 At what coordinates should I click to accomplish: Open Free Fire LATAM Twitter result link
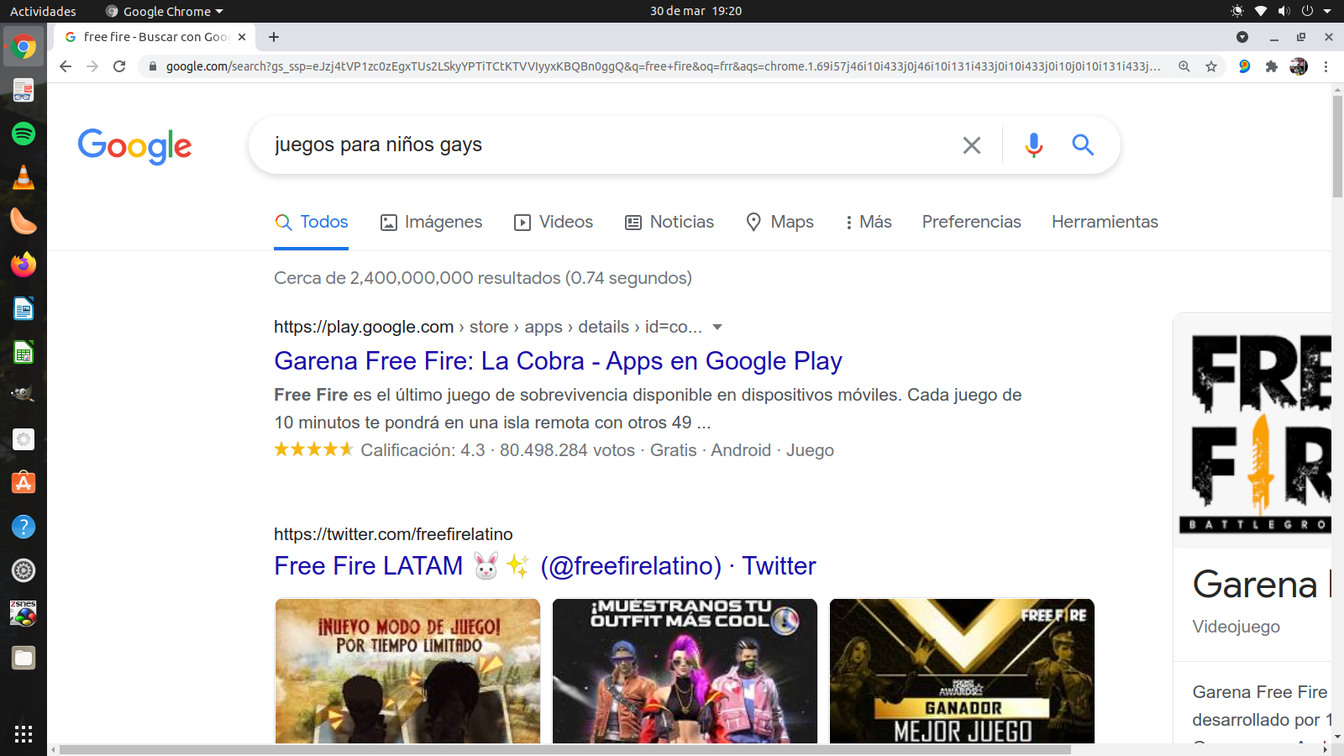pos(545,566)
